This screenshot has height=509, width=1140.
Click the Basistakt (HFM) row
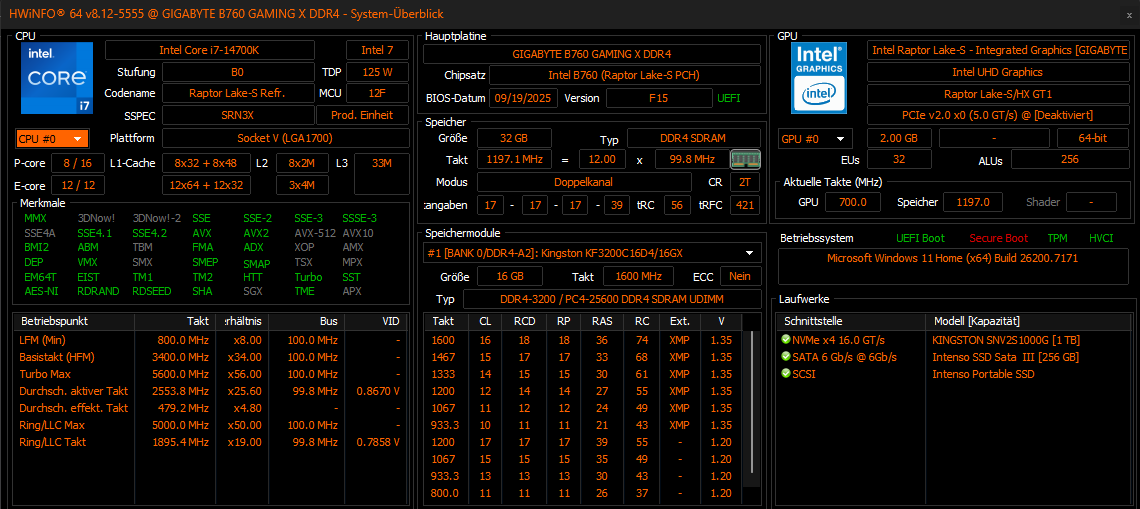click(212, 357)
